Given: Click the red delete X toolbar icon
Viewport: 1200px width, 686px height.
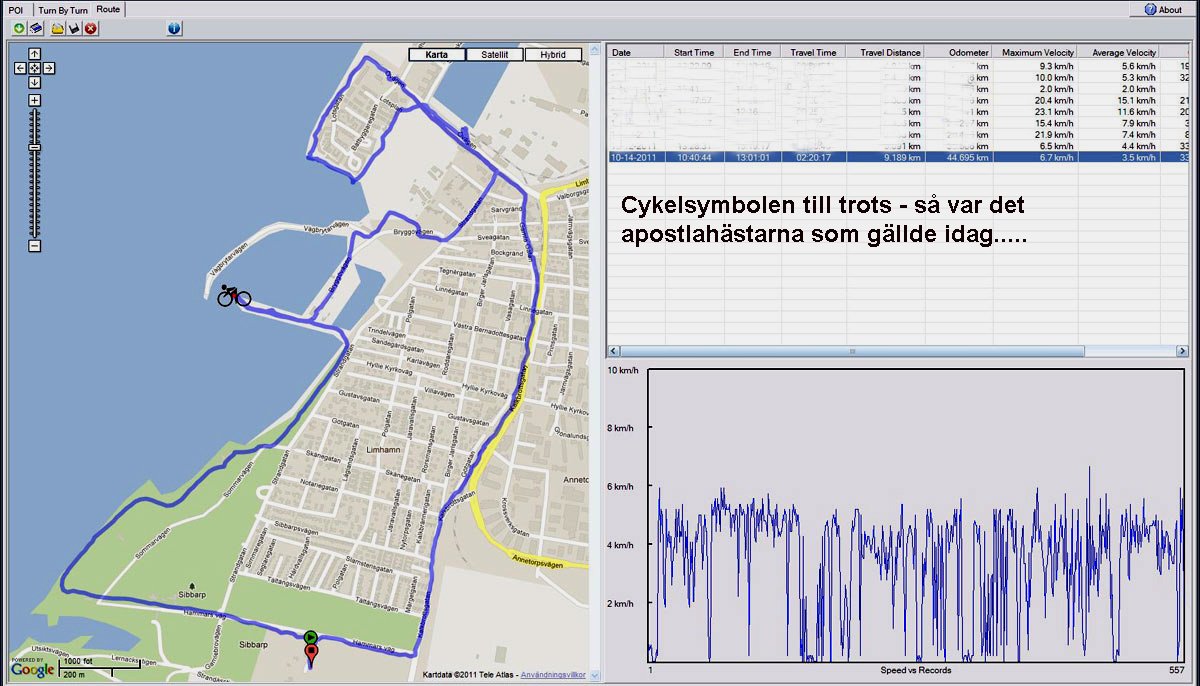Looking at the screenshot, I should point(91,28).
